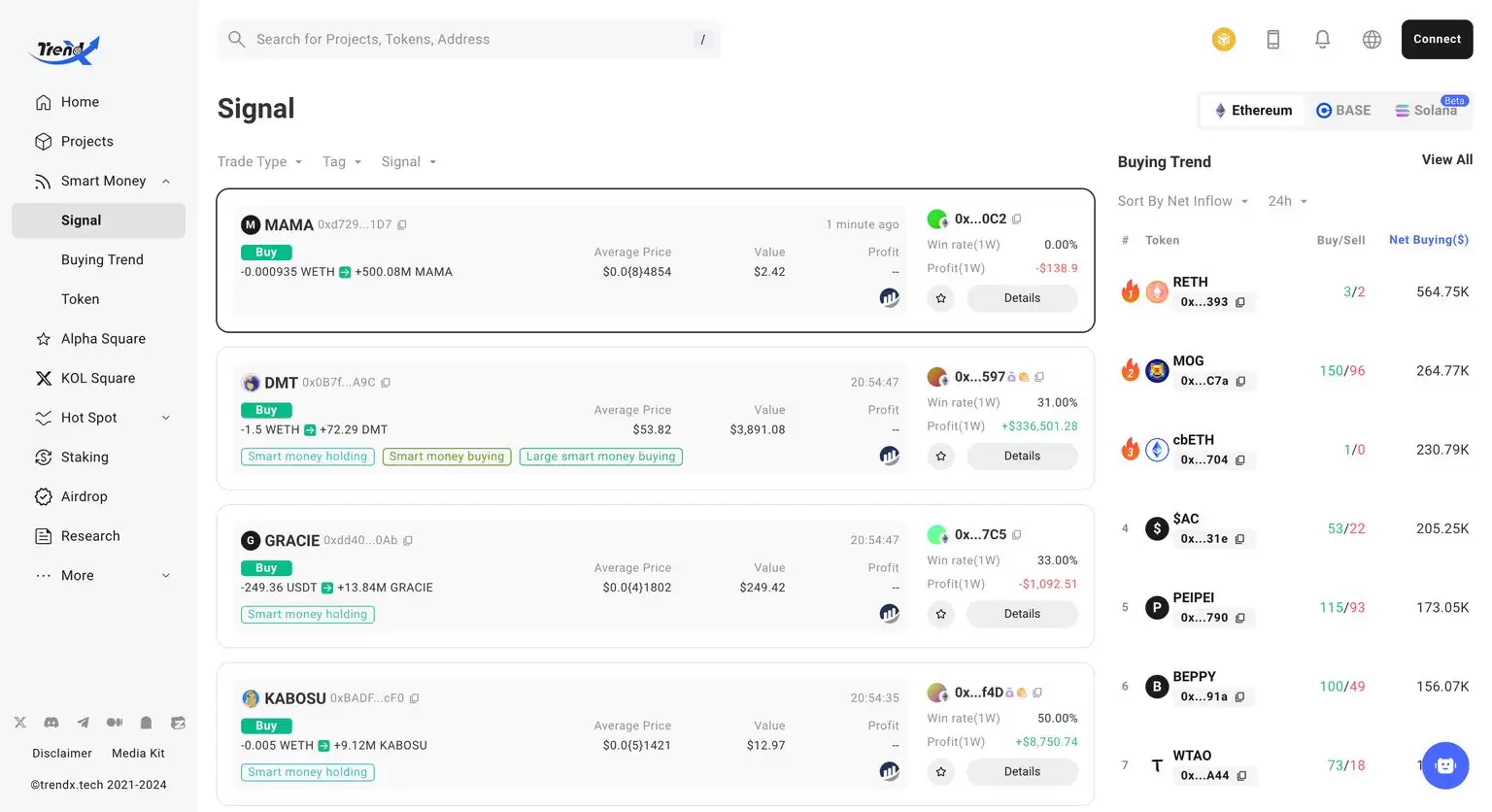Screen dimensions: 1492x812
Task: Toggle star for the 0x...7C5 wallet
Action: point(940,614)
